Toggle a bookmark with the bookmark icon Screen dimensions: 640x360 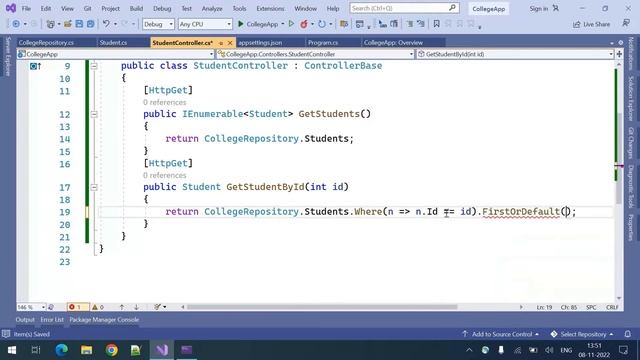436,24
